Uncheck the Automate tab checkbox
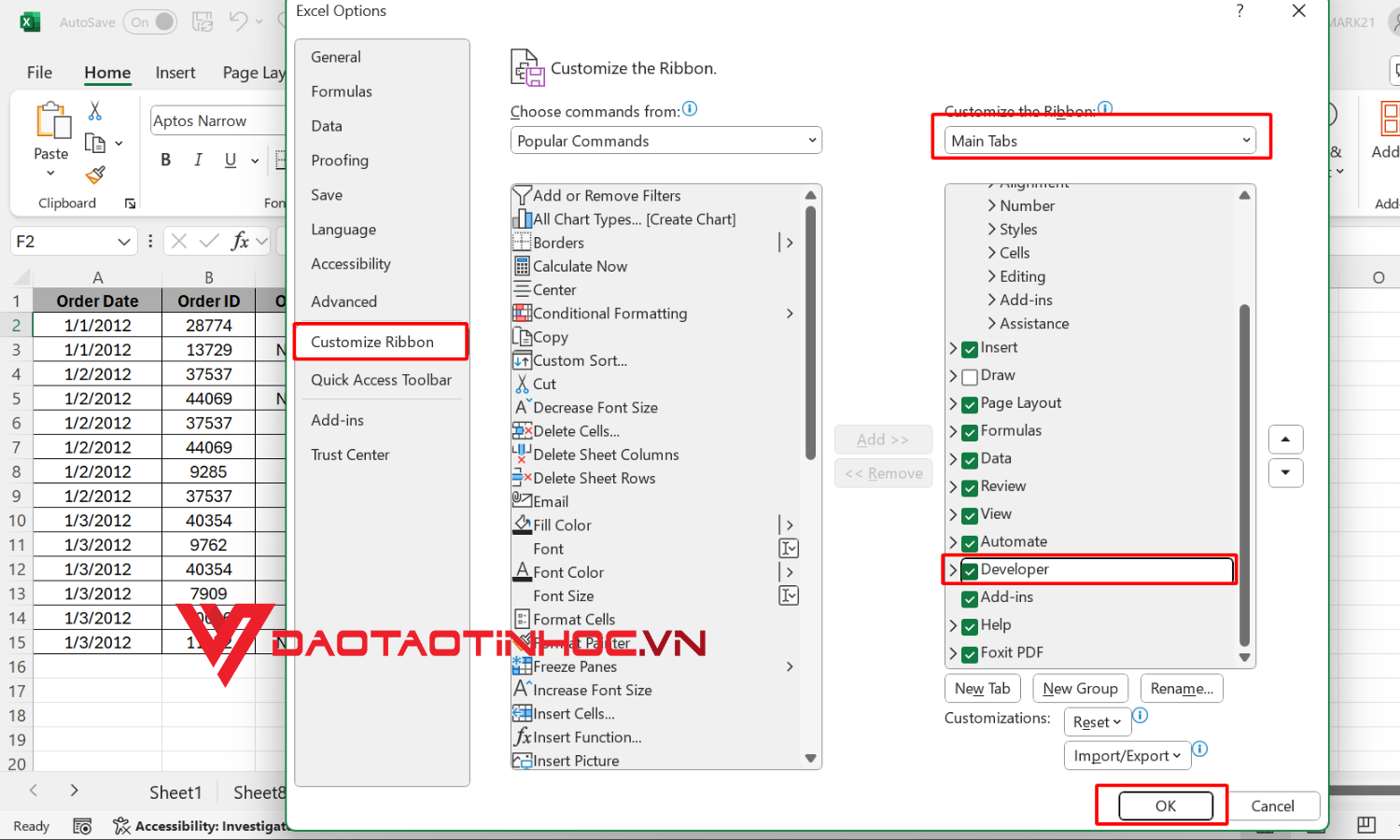Image resolution: width=1400 pixels, height=840 pixels. (x=970, y=543)
